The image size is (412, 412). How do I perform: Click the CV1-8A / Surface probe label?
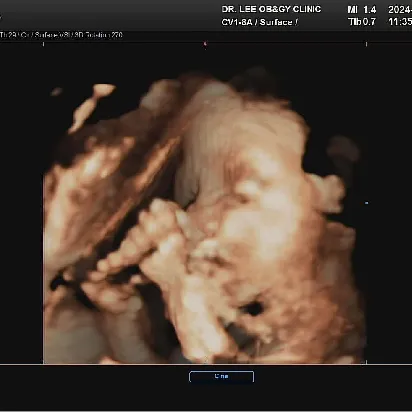[x=260, y=22]
